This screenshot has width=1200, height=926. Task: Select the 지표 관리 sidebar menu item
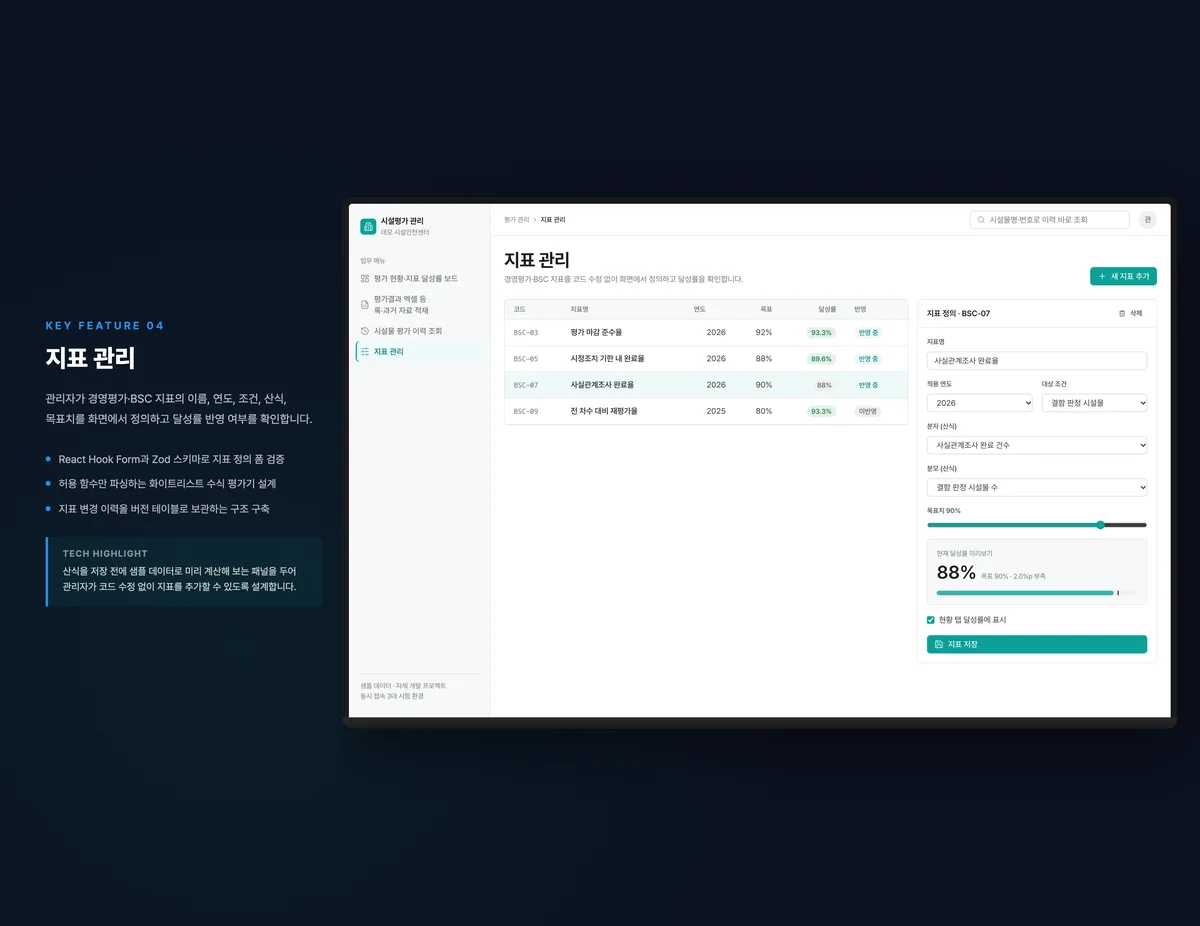pos(419,352)
